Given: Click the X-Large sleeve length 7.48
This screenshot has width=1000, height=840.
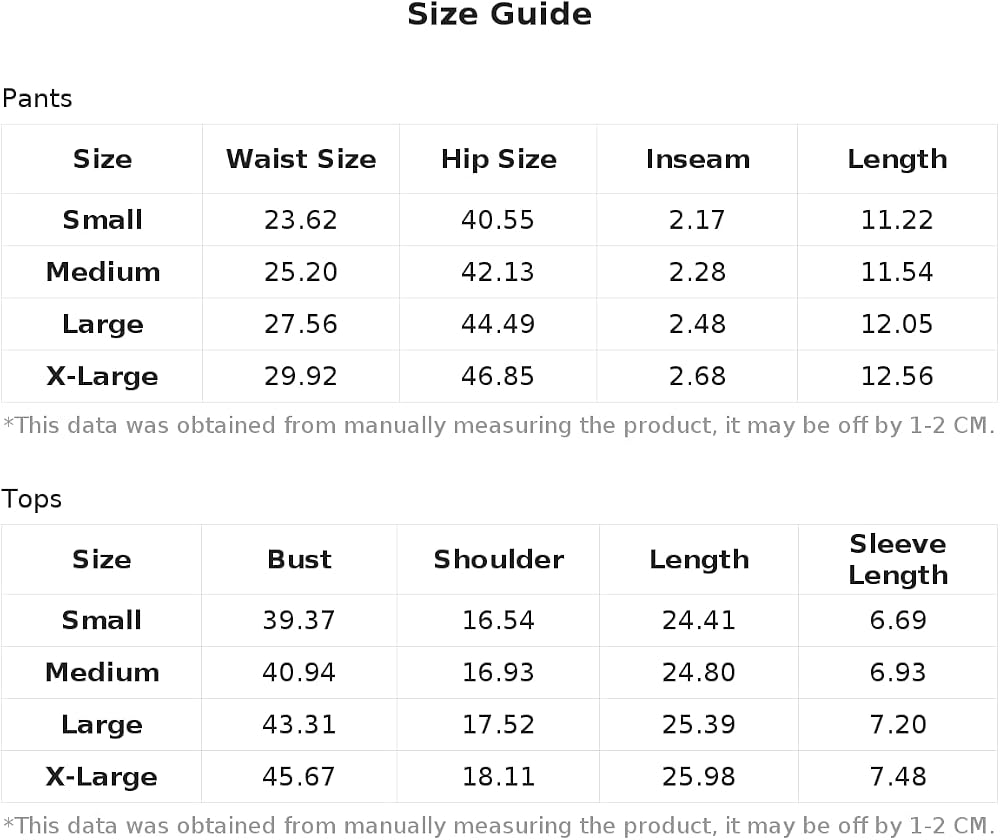Looking at the screenshot, I should click(x=897, y=777).
